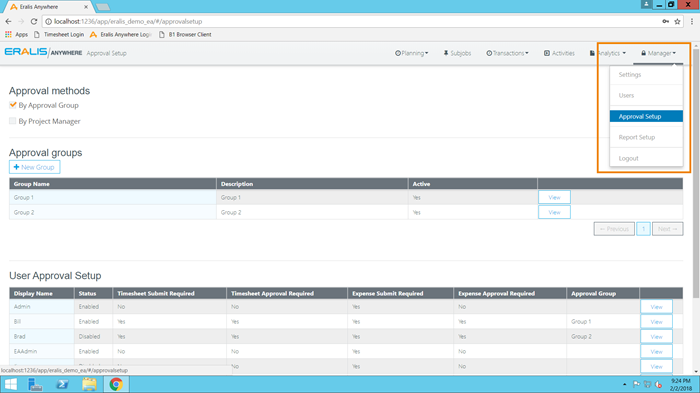
Task: Expand the Analytics dropdown menu
Action: pyautogui.click(x=608, y=53)
